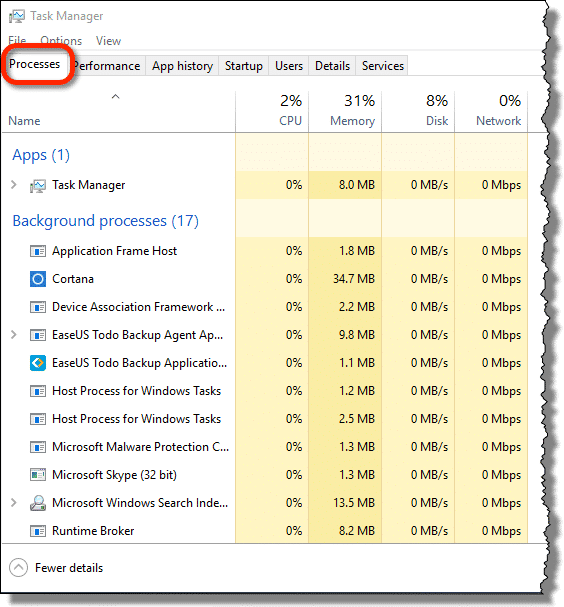The width and height of the screenshot is (564, 607).
Task: Select the Runtime Broker row
Action: pyautogui.click(x=265, y=531)
